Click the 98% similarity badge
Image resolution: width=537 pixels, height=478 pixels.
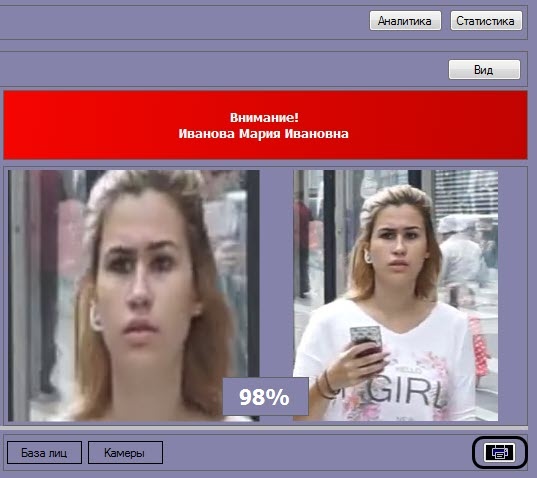pos(265,397)
